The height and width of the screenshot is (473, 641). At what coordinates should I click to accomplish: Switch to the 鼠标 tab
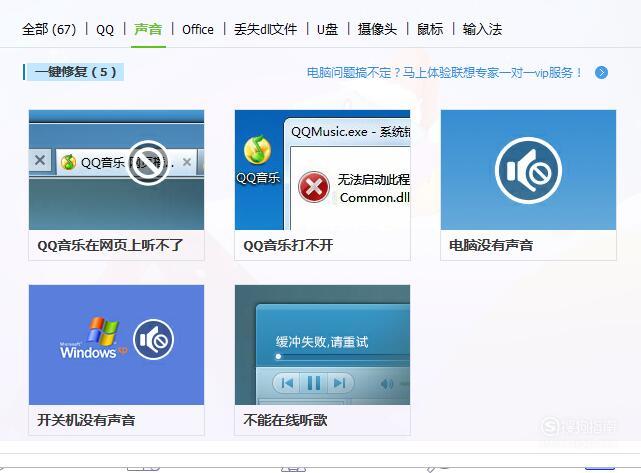(430, 29)
